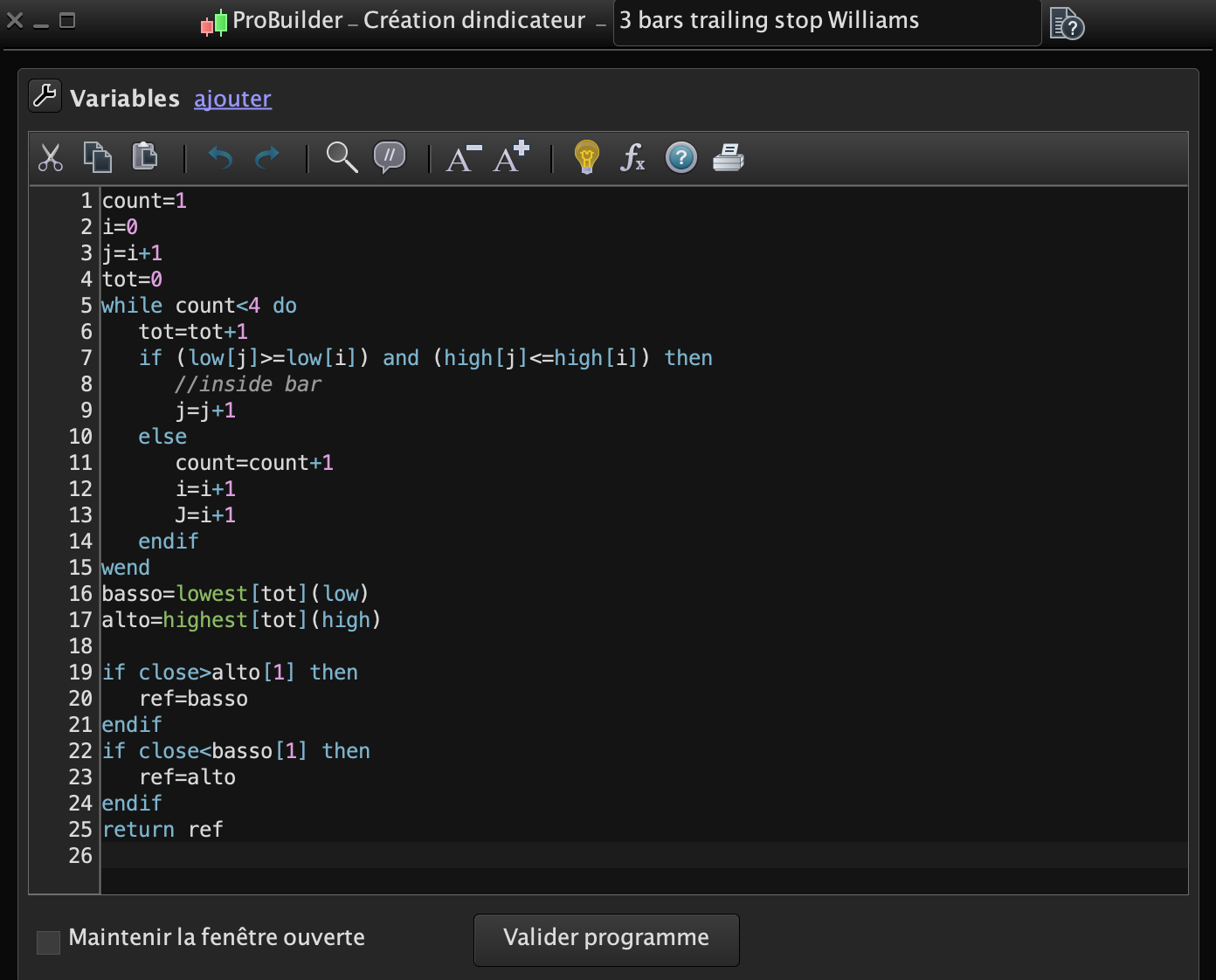This screenshot has width=1216, height=980.
Task: Open the fx functions library
Action: (632, 158)
